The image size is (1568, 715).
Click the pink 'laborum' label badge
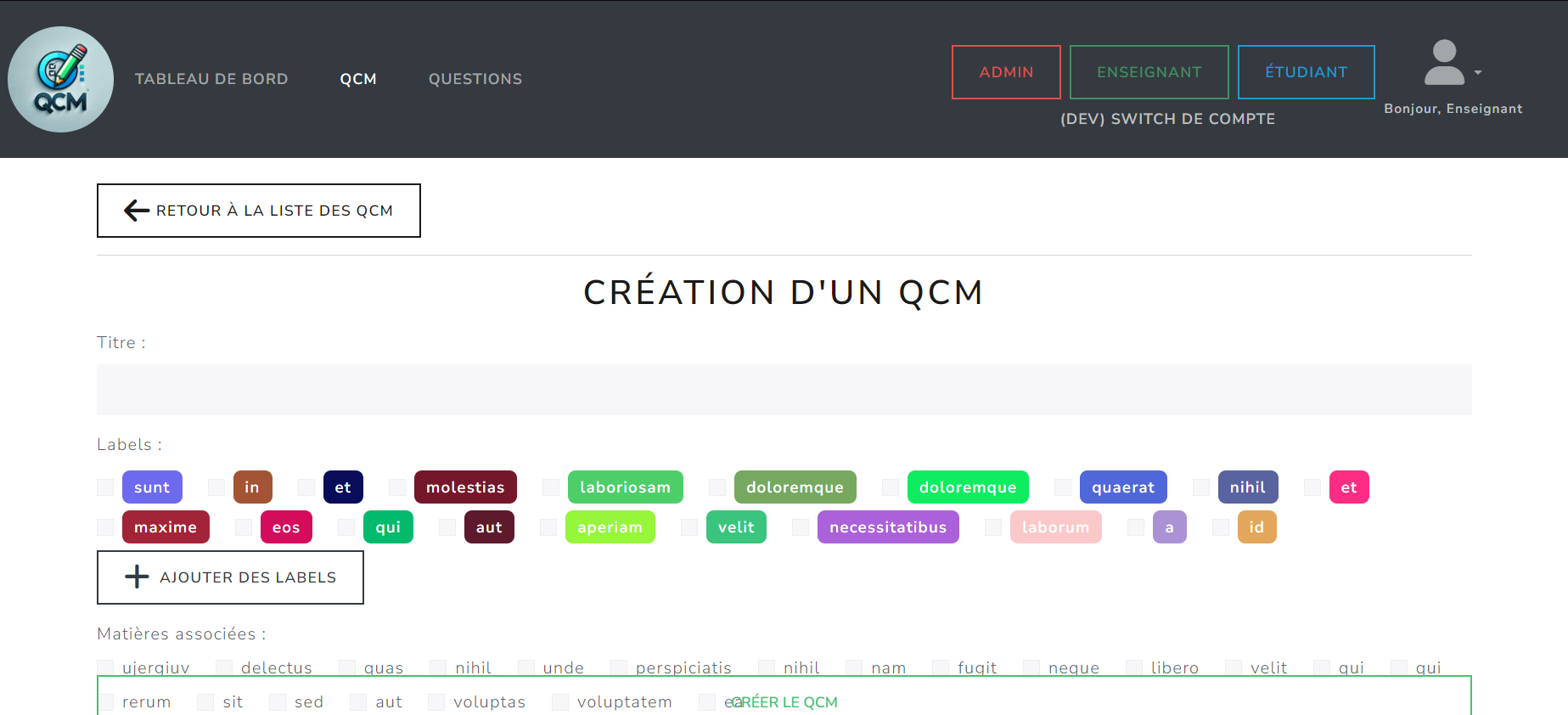click(1055, 527)
